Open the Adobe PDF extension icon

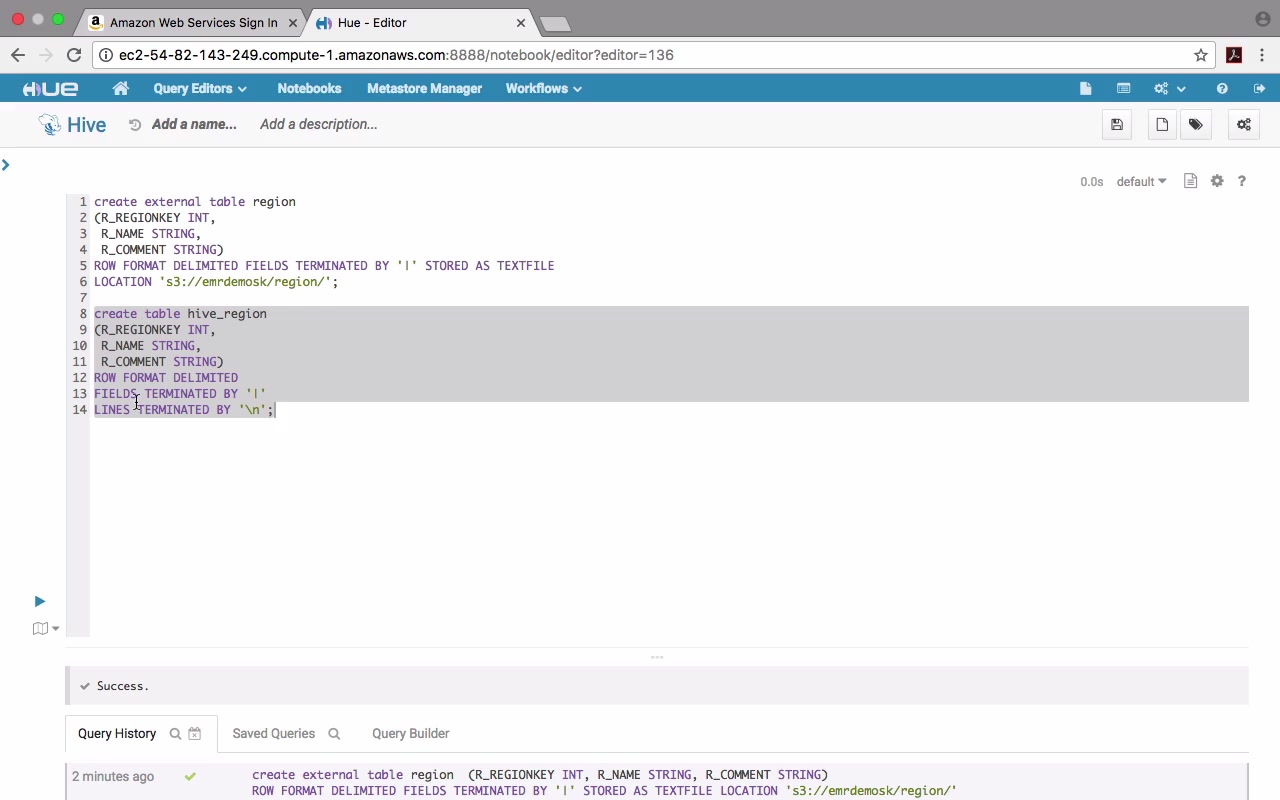click(1234, 55)
